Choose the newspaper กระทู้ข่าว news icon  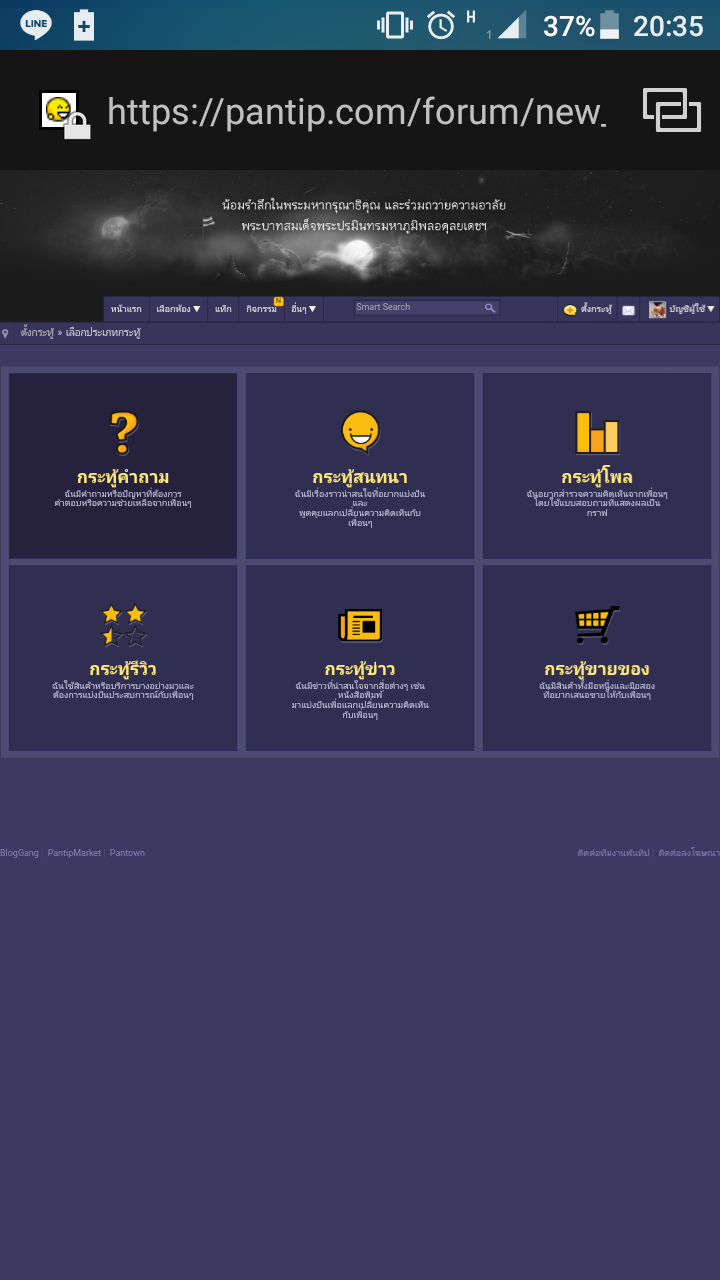point(360,625)
